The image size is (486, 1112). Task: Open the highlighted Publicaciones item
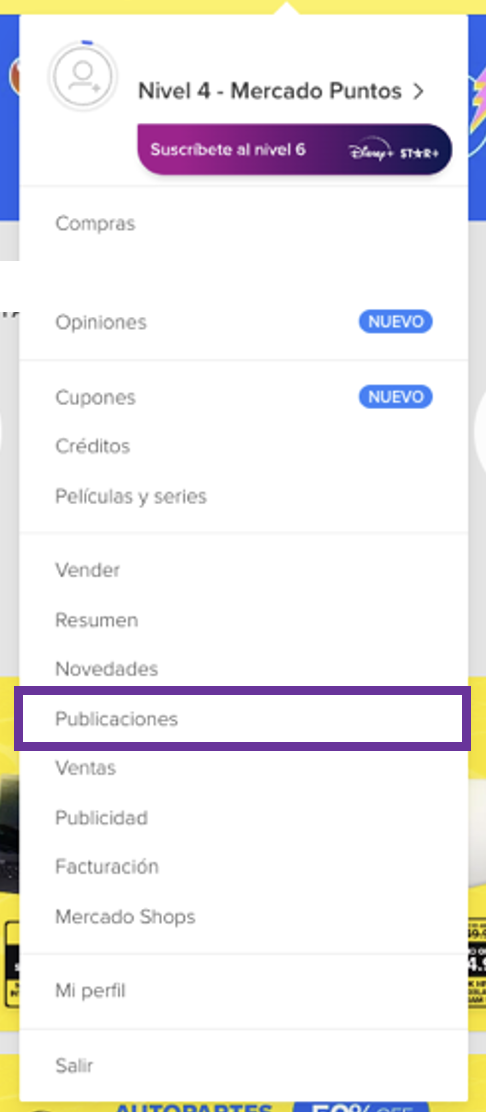tap(243, 718)
